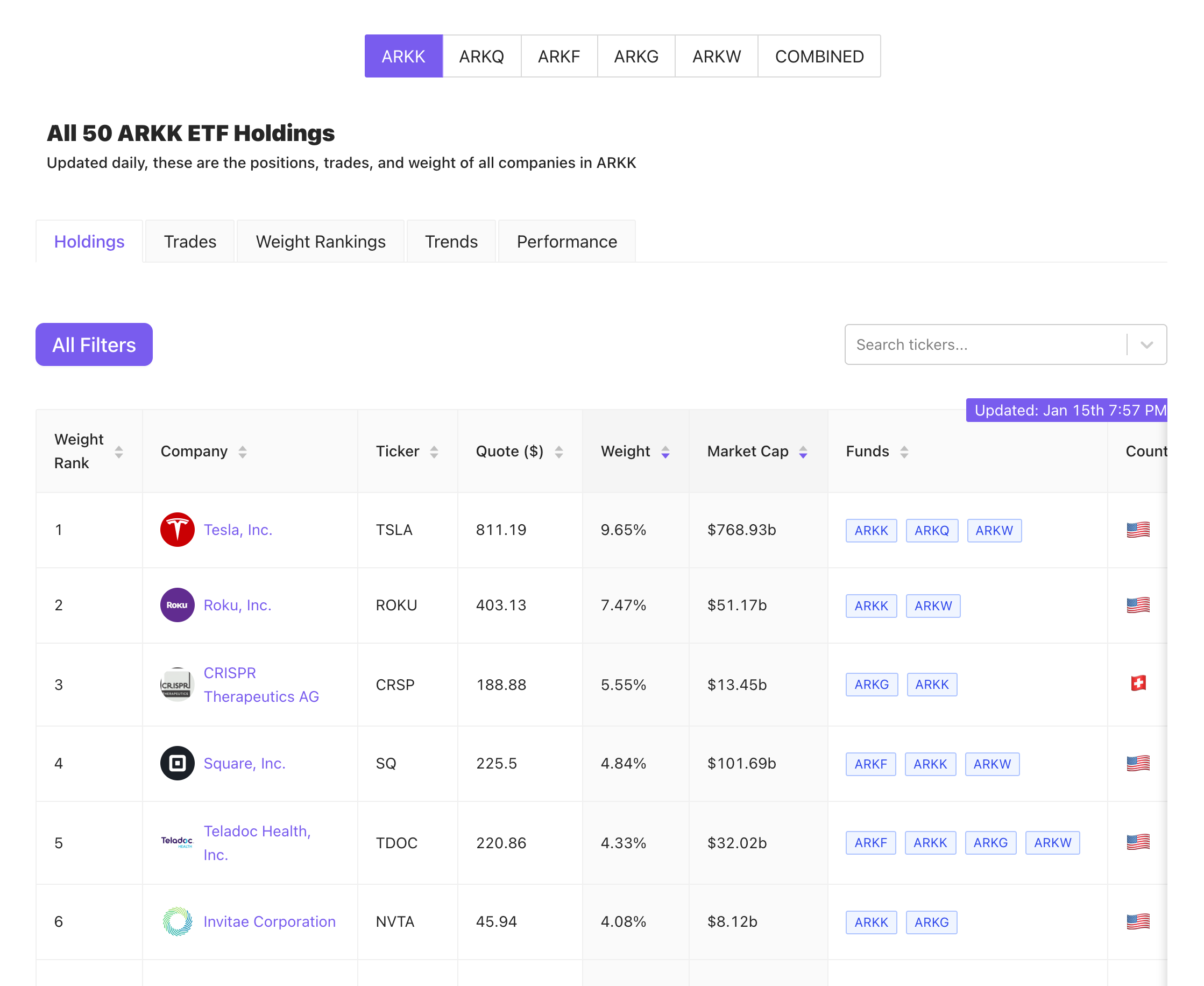1204x986 pixels.
Task: Click the Square logo icon
Action: tap(177, 763)
